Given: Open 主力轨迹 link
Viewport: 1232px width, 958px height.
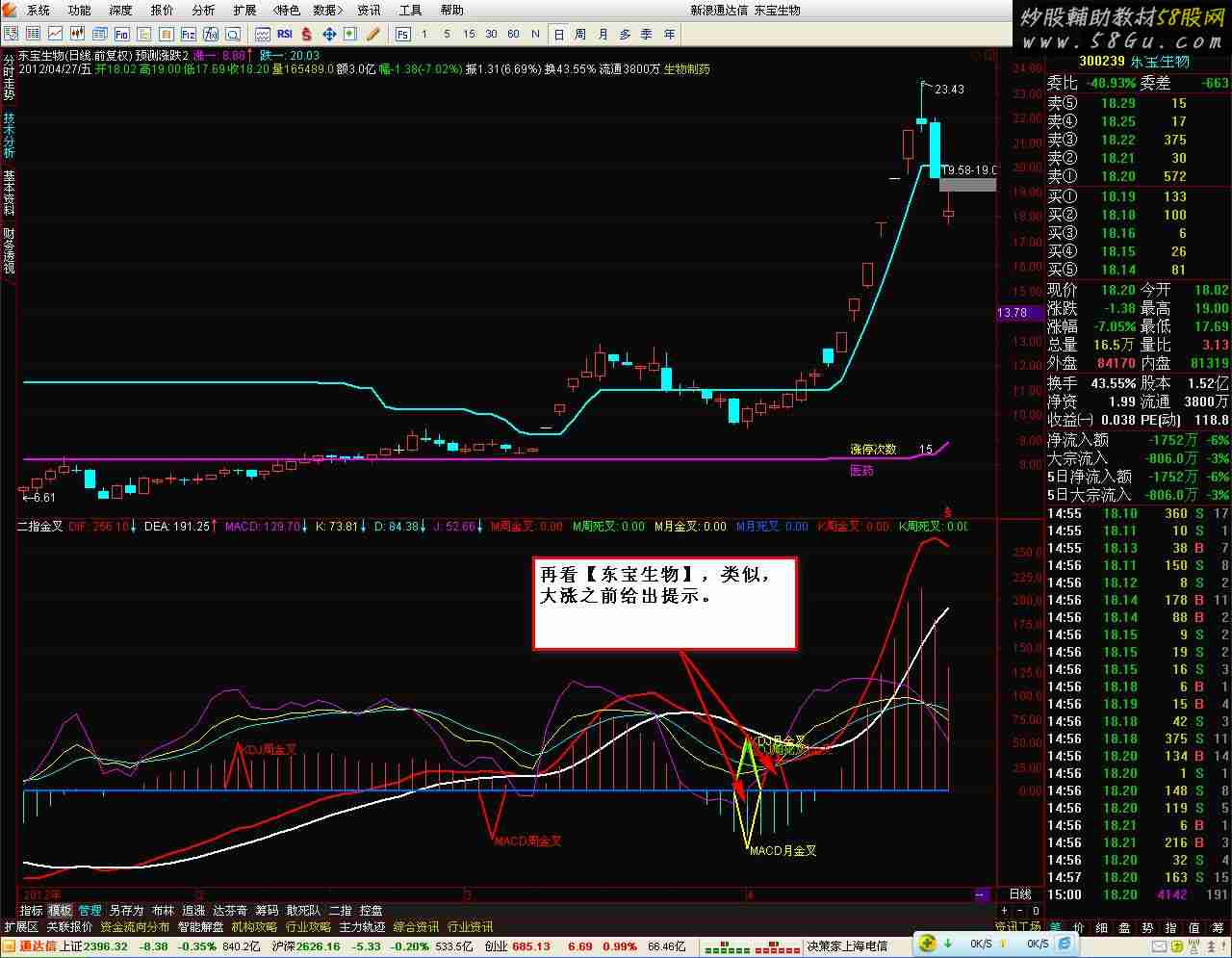Looking at the screenshot, I should pos(362,927).
